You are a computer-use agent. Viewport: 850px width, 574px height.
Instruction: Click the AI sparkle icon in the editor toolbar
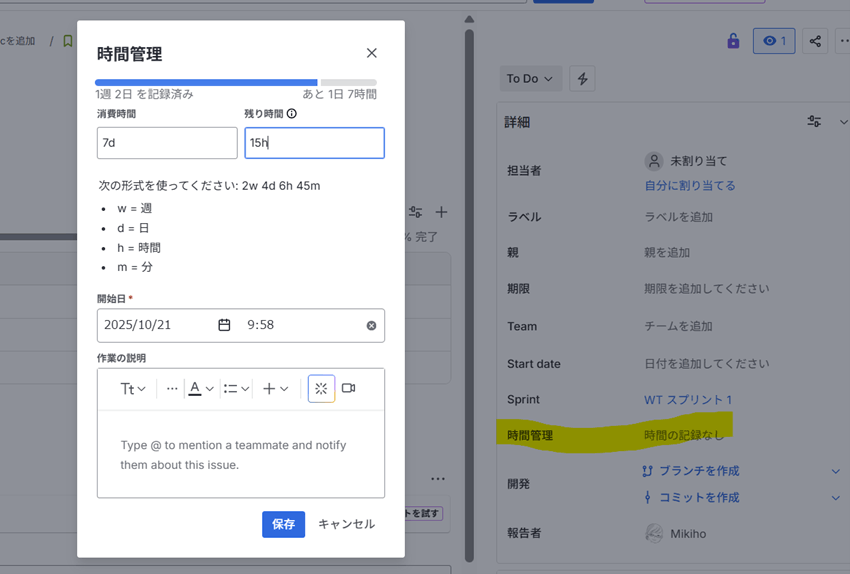321,389
